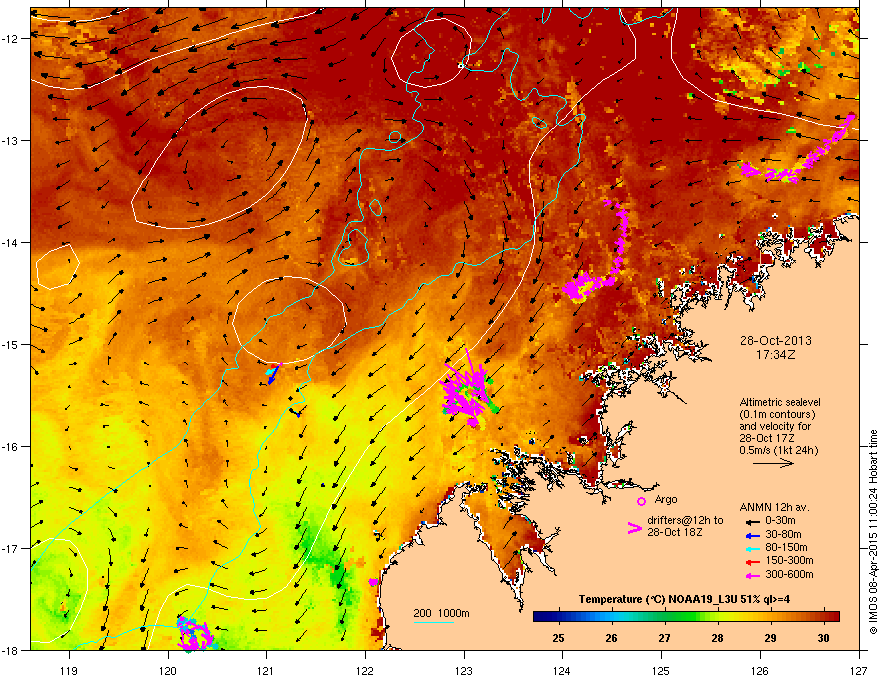Click the small white closed contour near 119E, 14.2S
The width and height of the screenshot is (880, 680).
coord(57,267)
